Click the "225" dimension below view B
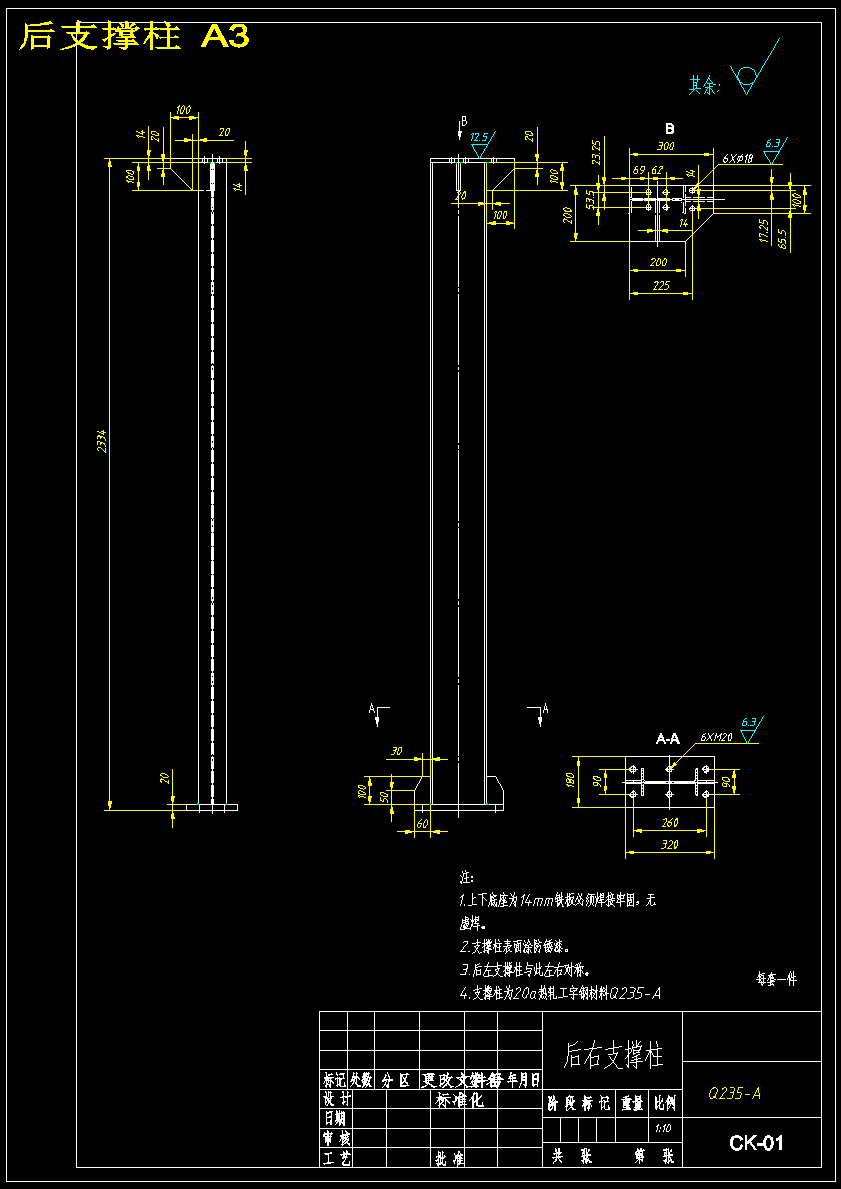841x1189 pixels. point(661,285)
